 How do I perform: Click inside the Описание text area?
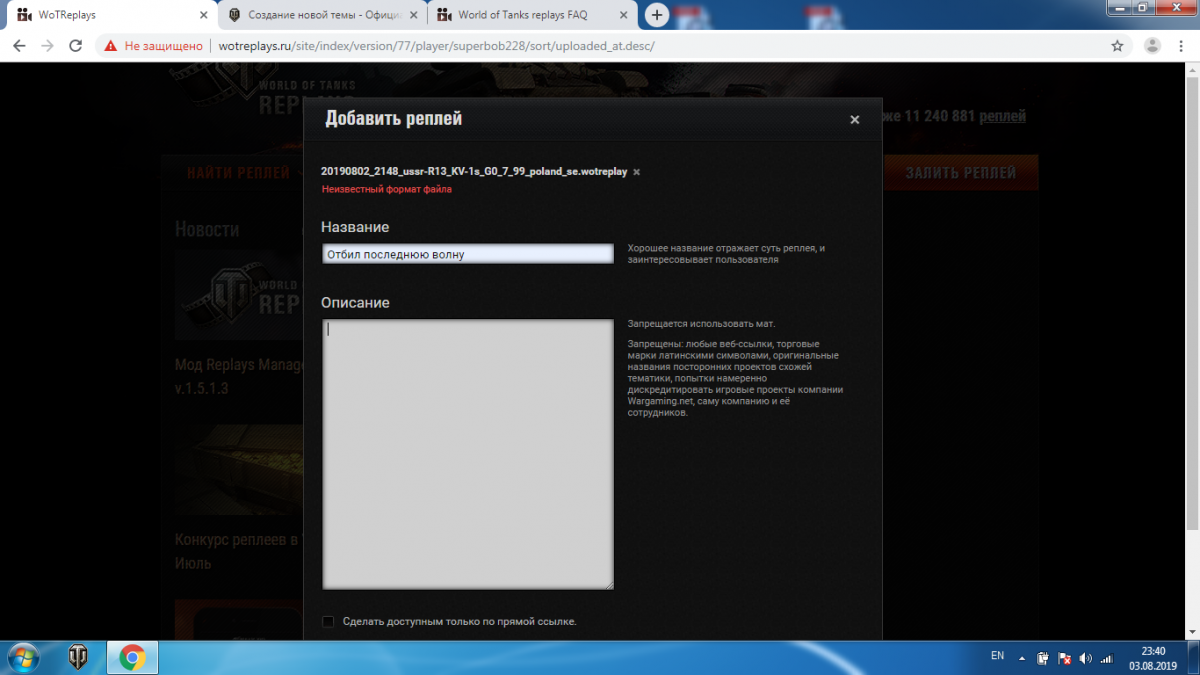pos(467,454)
